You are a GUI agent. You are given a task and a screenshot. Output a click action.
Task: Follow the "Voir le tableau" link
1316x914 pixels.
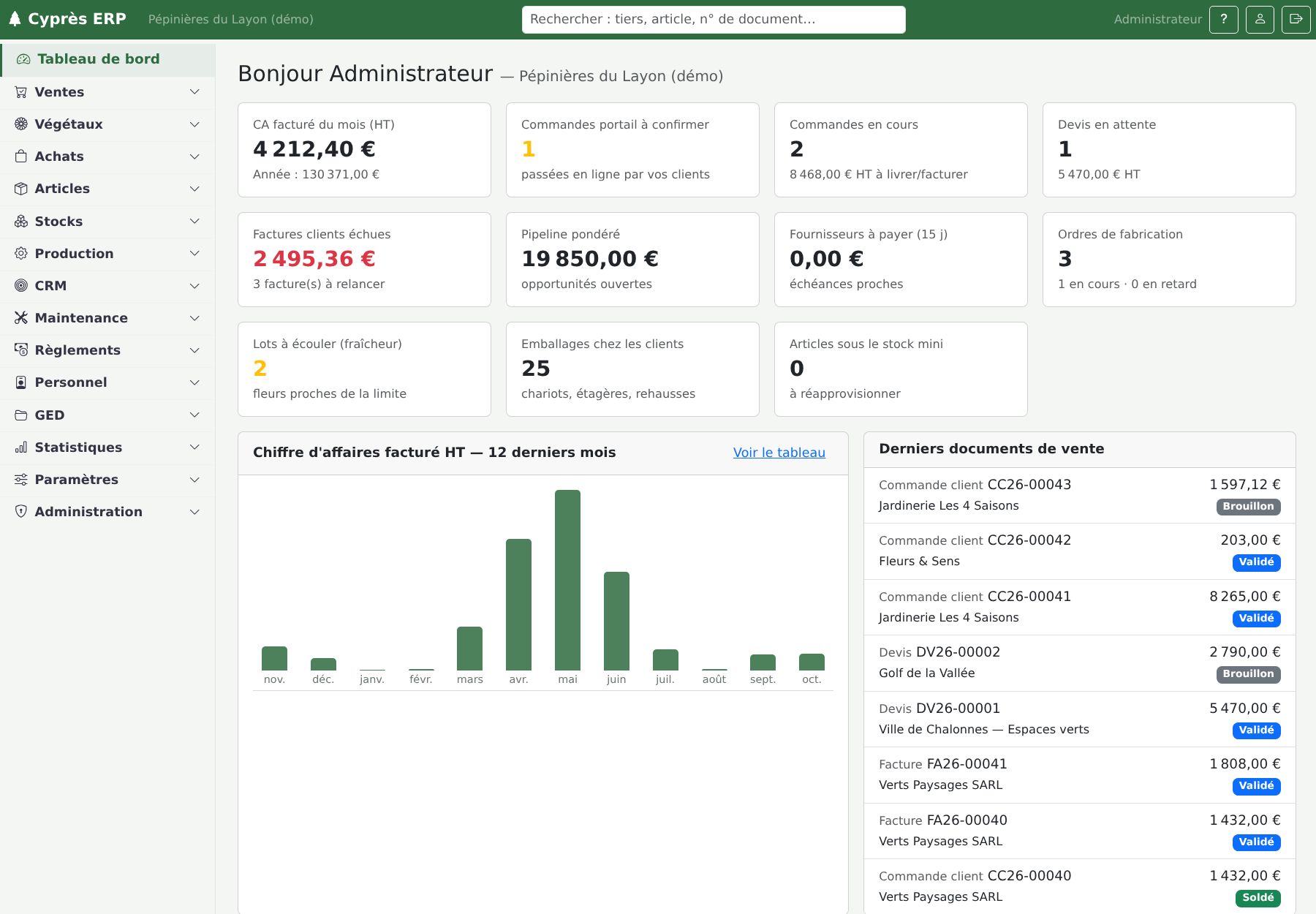tap(779, 453)
